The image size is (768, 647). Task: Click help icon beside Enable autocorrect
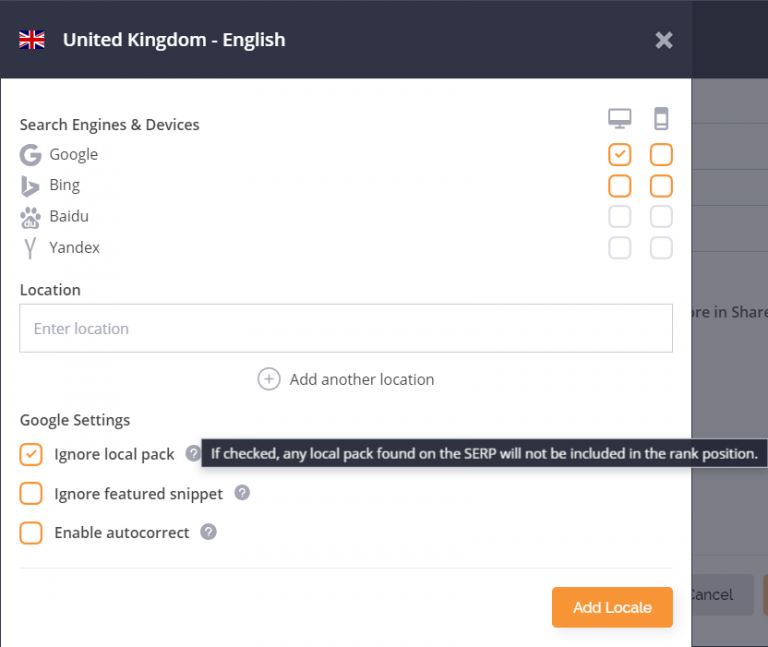point(208,532)
